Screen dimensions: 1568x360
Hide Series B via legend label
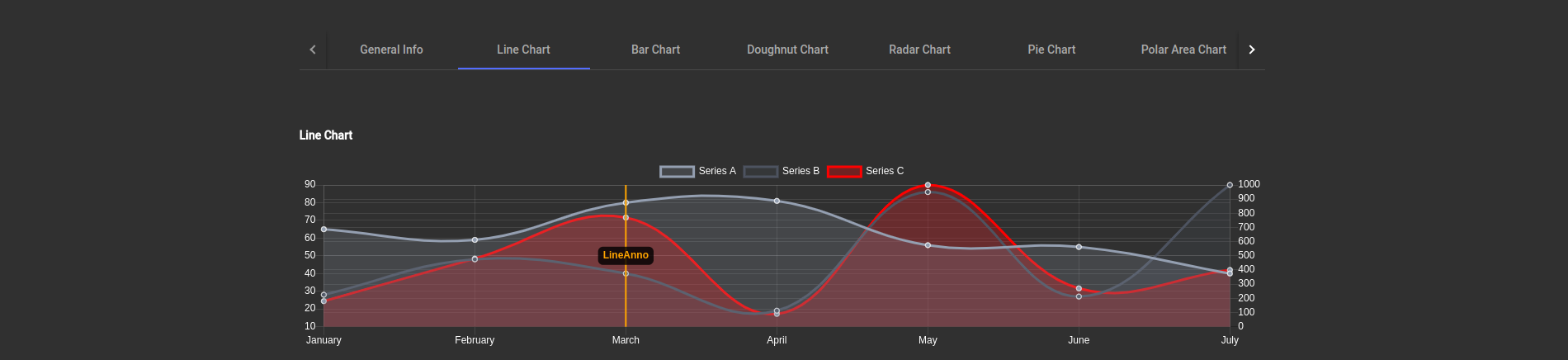click(801, 171)
